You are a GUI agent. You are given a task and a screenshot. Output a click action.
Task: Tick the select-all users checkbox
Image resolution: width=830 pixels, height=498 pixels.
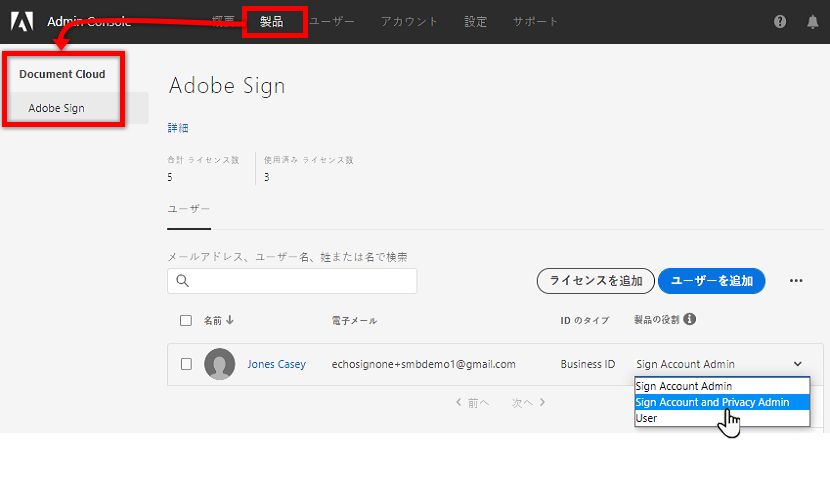[x=186, y=320]
